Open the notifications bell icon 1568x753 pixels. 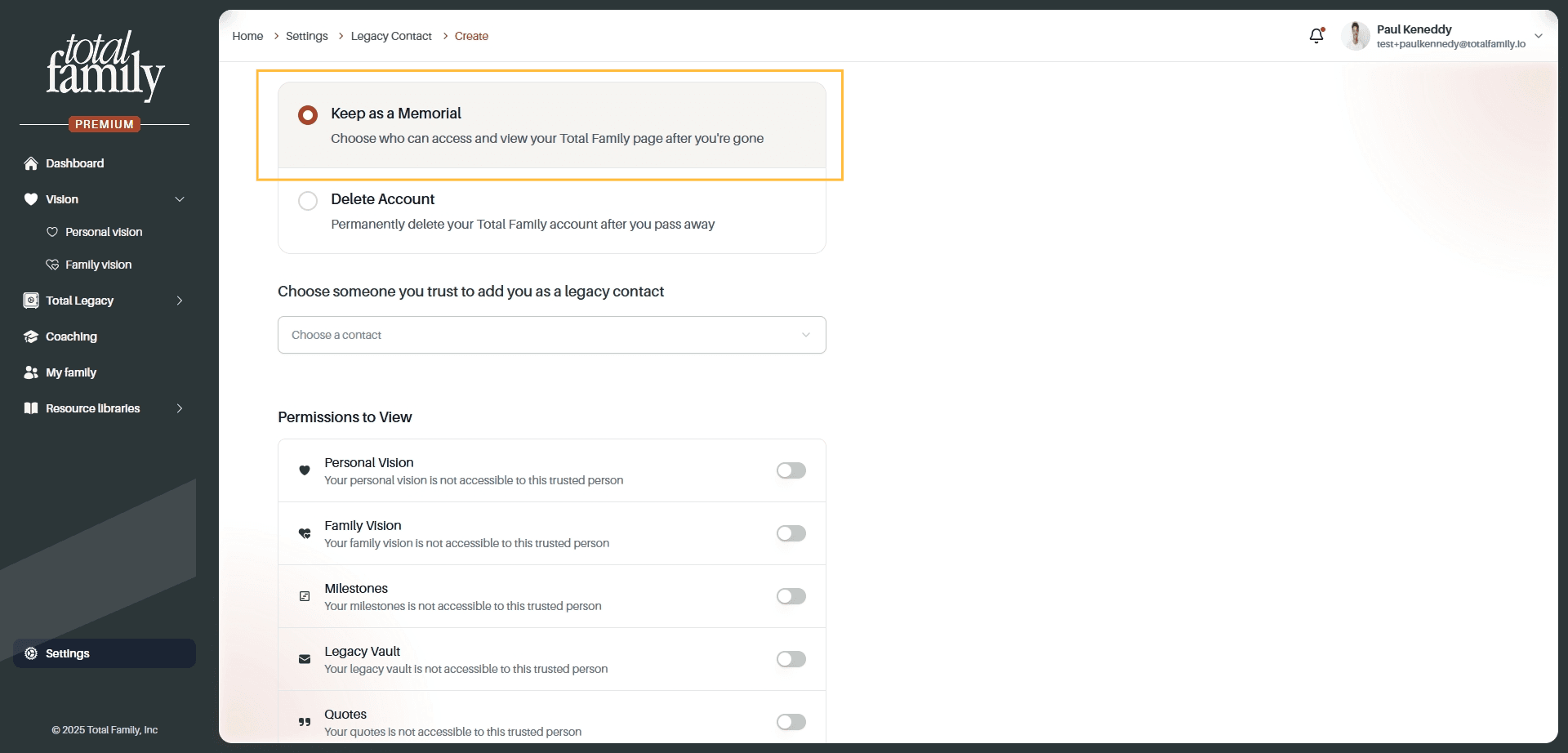pyautogui.click(x=1316, y=36)
